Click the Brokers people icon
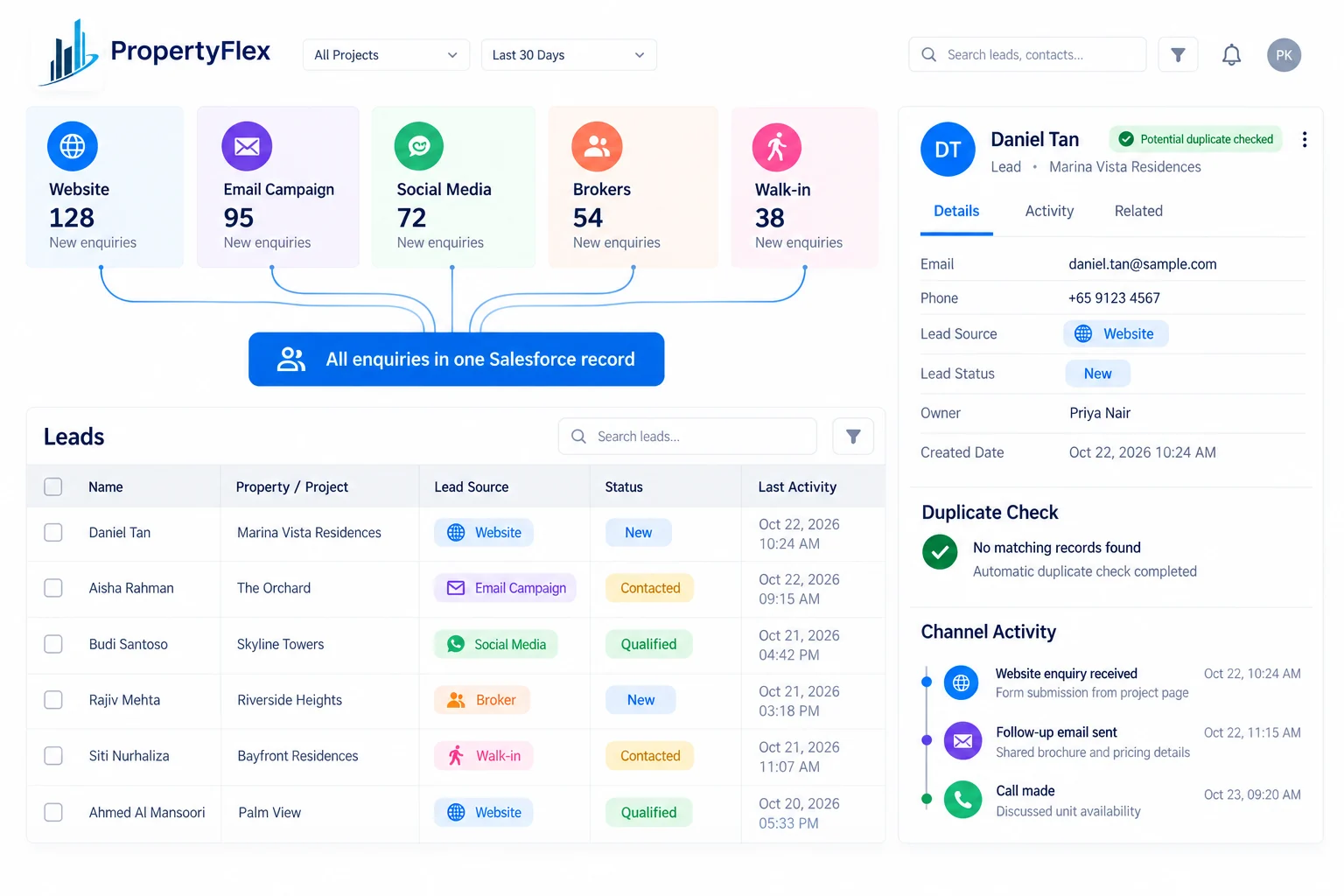The image size is (1344, 896). (x=597, y=146)
